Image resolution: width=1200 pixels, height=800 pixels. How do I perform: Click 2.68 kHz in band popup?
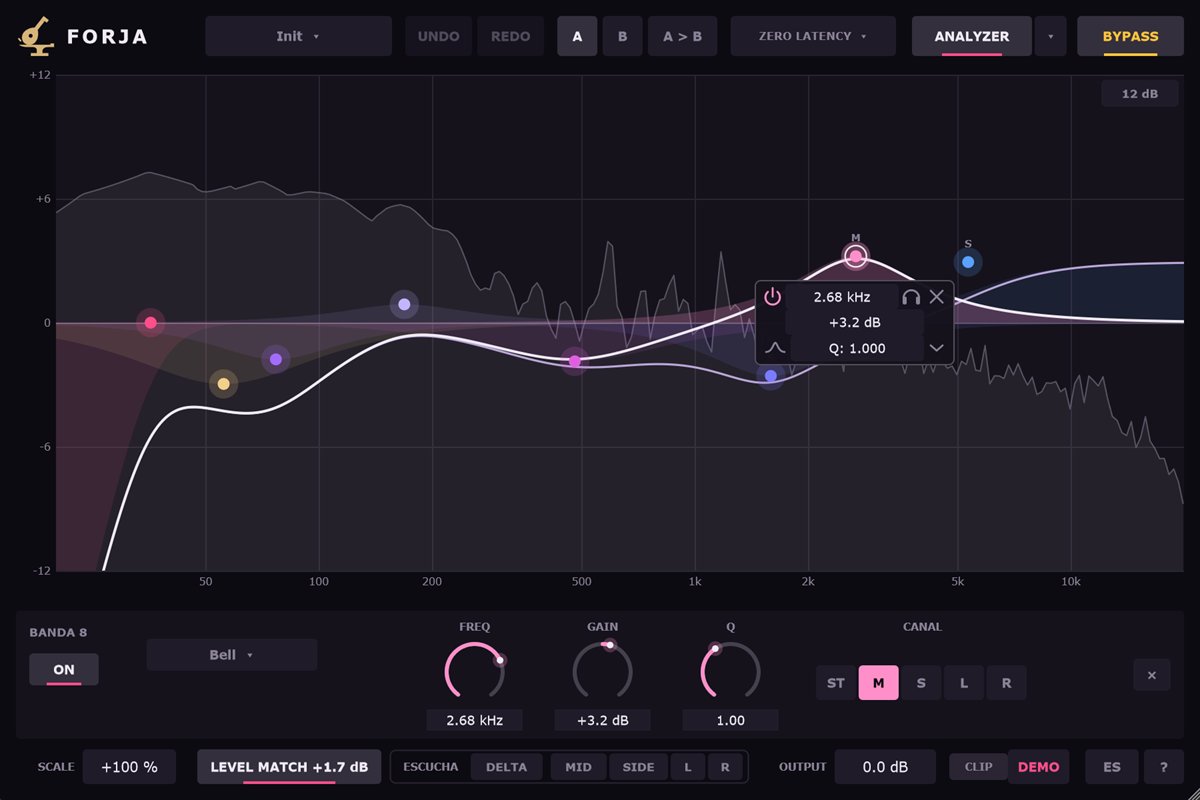click(x=841, y=296)
